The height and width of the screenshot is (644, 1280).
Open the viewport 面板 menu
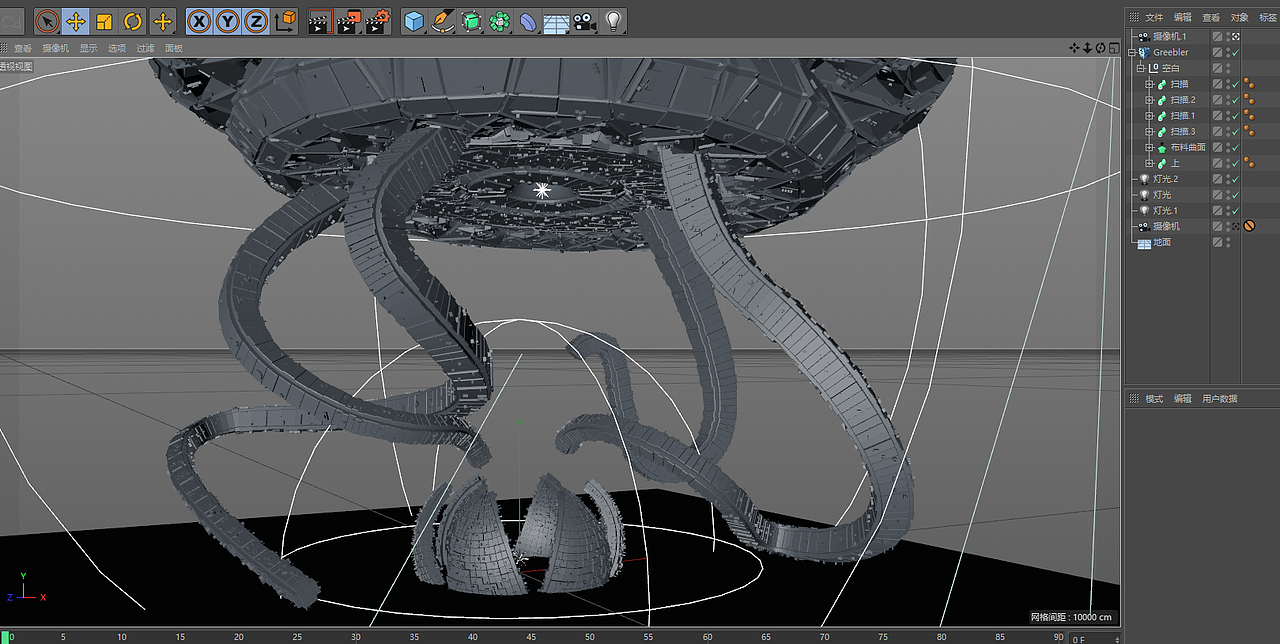pos(174,48)
